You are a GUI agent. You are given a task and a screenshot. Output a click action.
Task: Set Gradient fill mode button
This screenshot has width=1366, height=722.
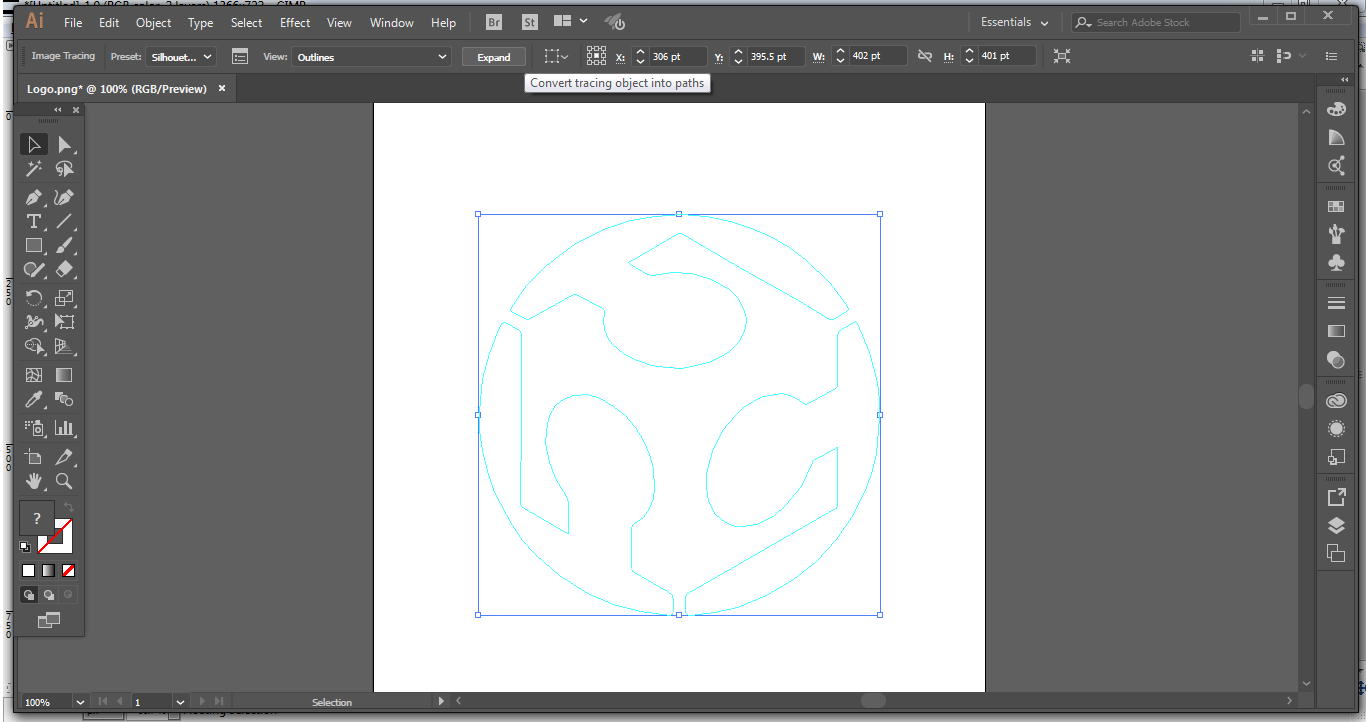(48, 571)
